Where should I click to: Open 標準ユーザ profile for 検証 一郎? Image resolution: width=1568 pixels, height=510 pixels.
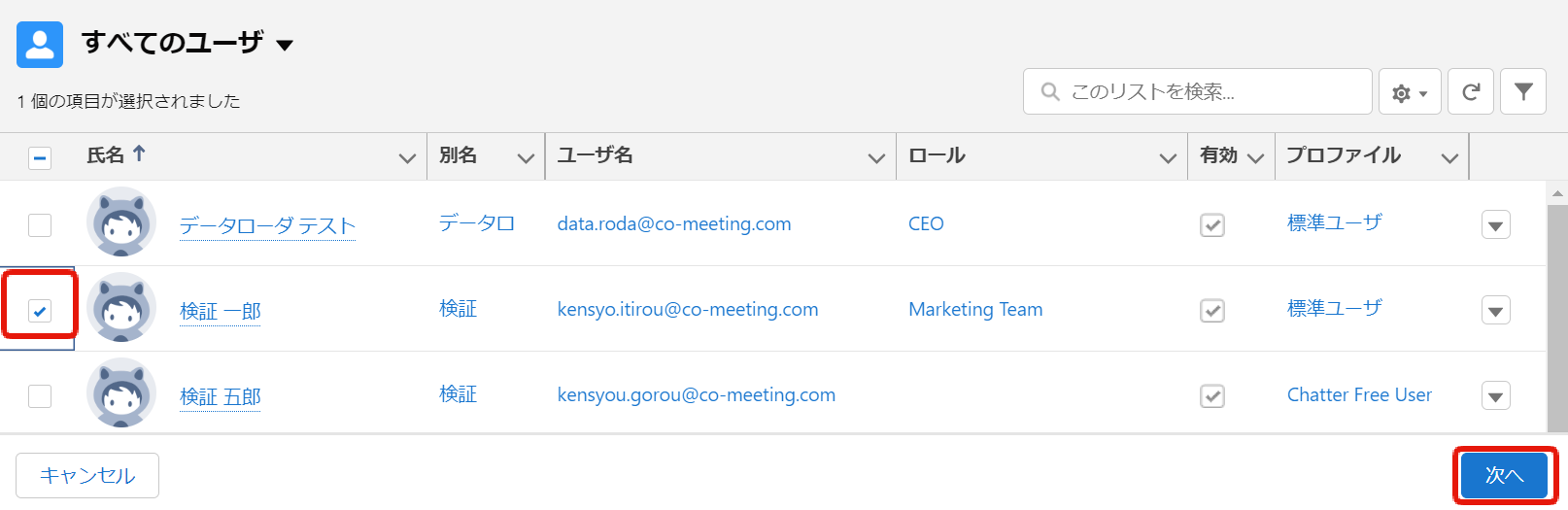[x=1335, y=309]
